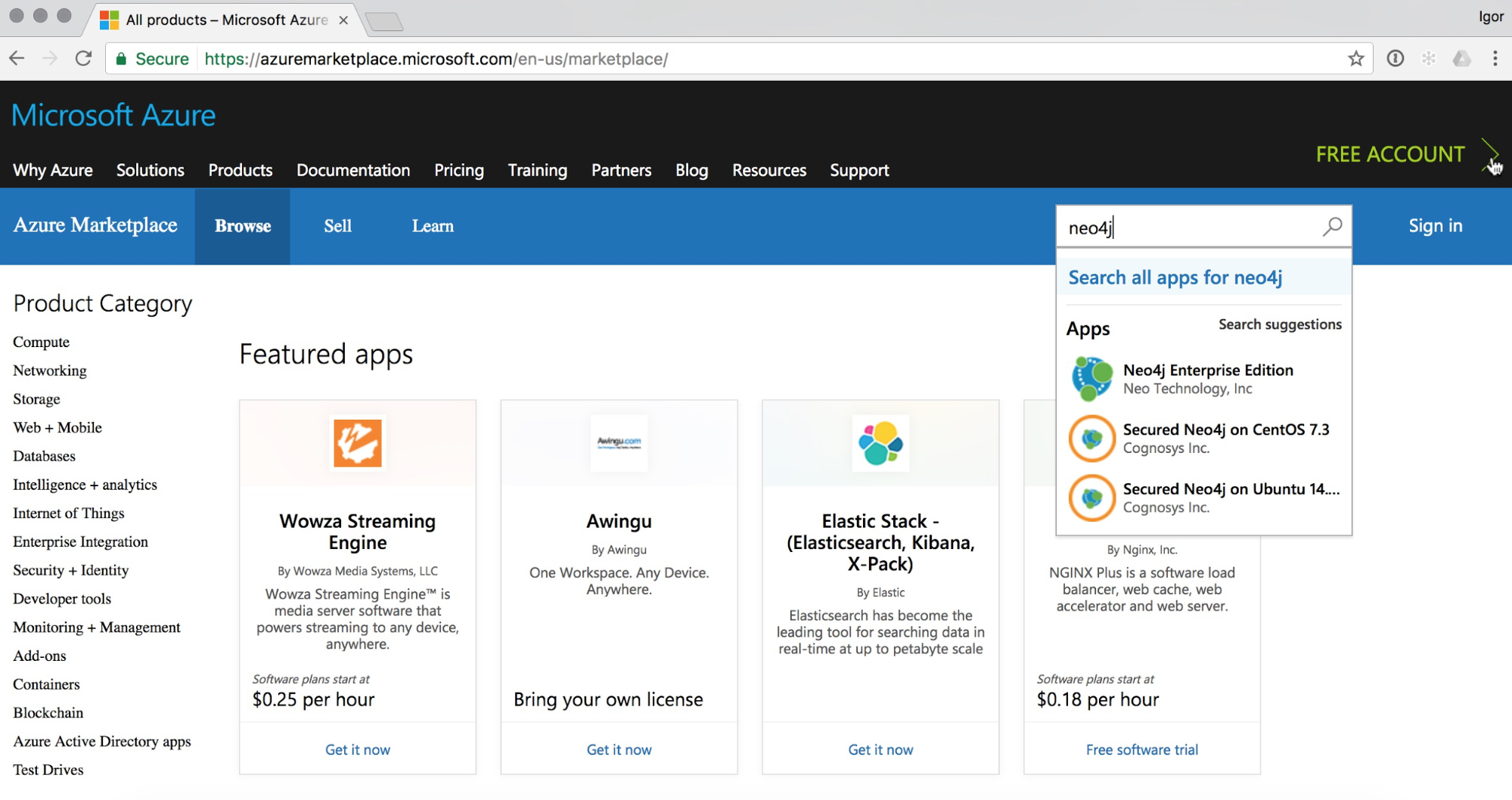The image size is (1512, 800).
Task: Bookmark this page with the star icon
Action: [1356, 58]
